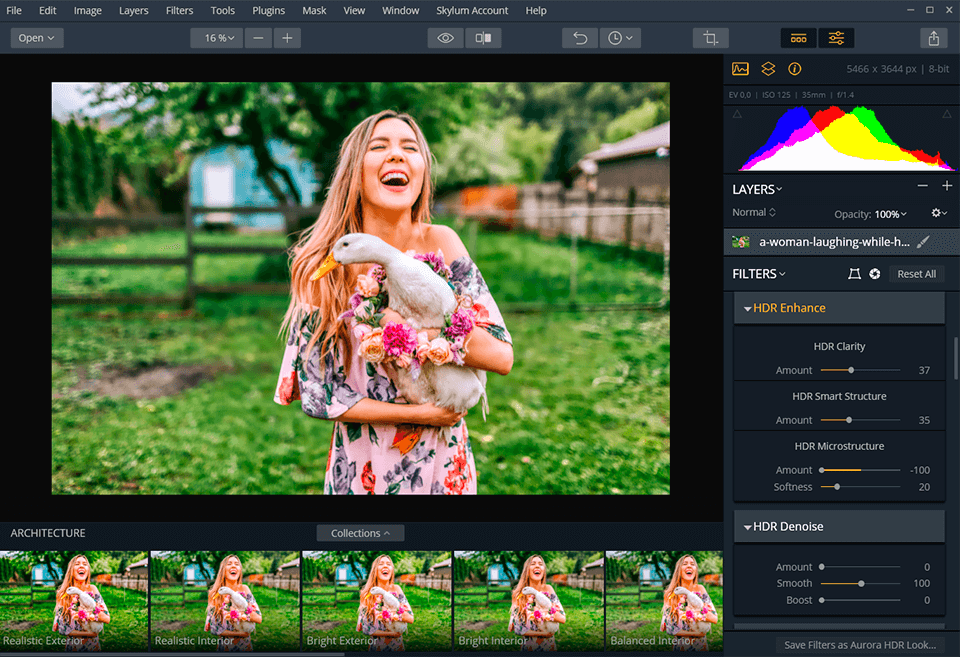
Task: Open the history clock dropdown
Action: pyautogui.click(x=620, y=38)
